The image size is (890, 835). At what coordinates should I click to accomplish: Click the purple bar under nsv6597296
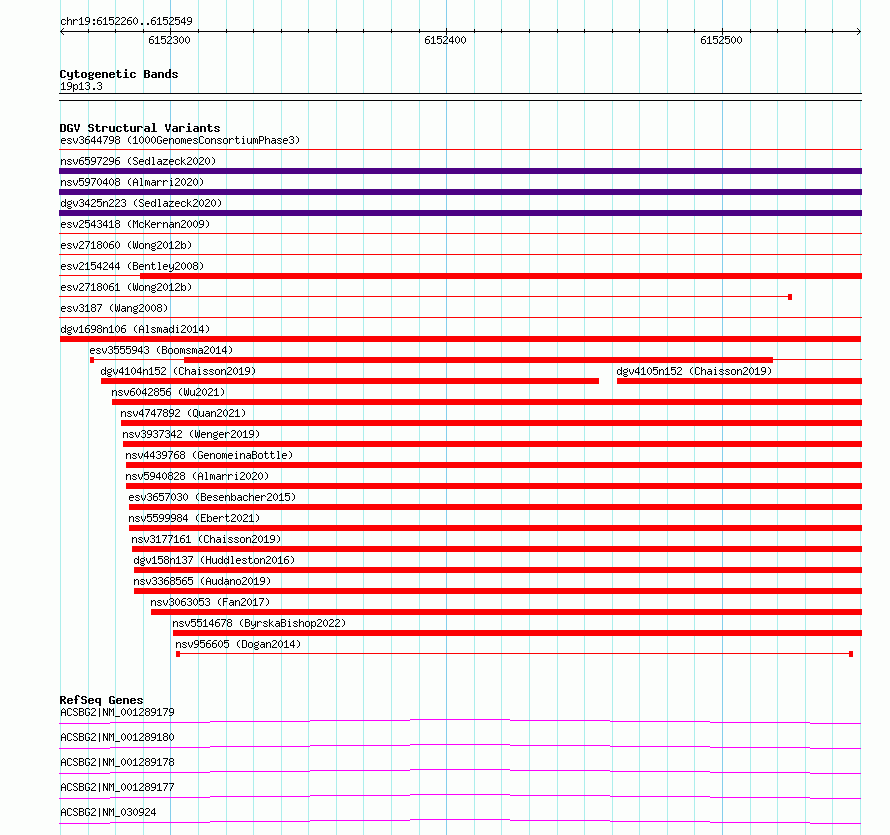pos(460,171)
